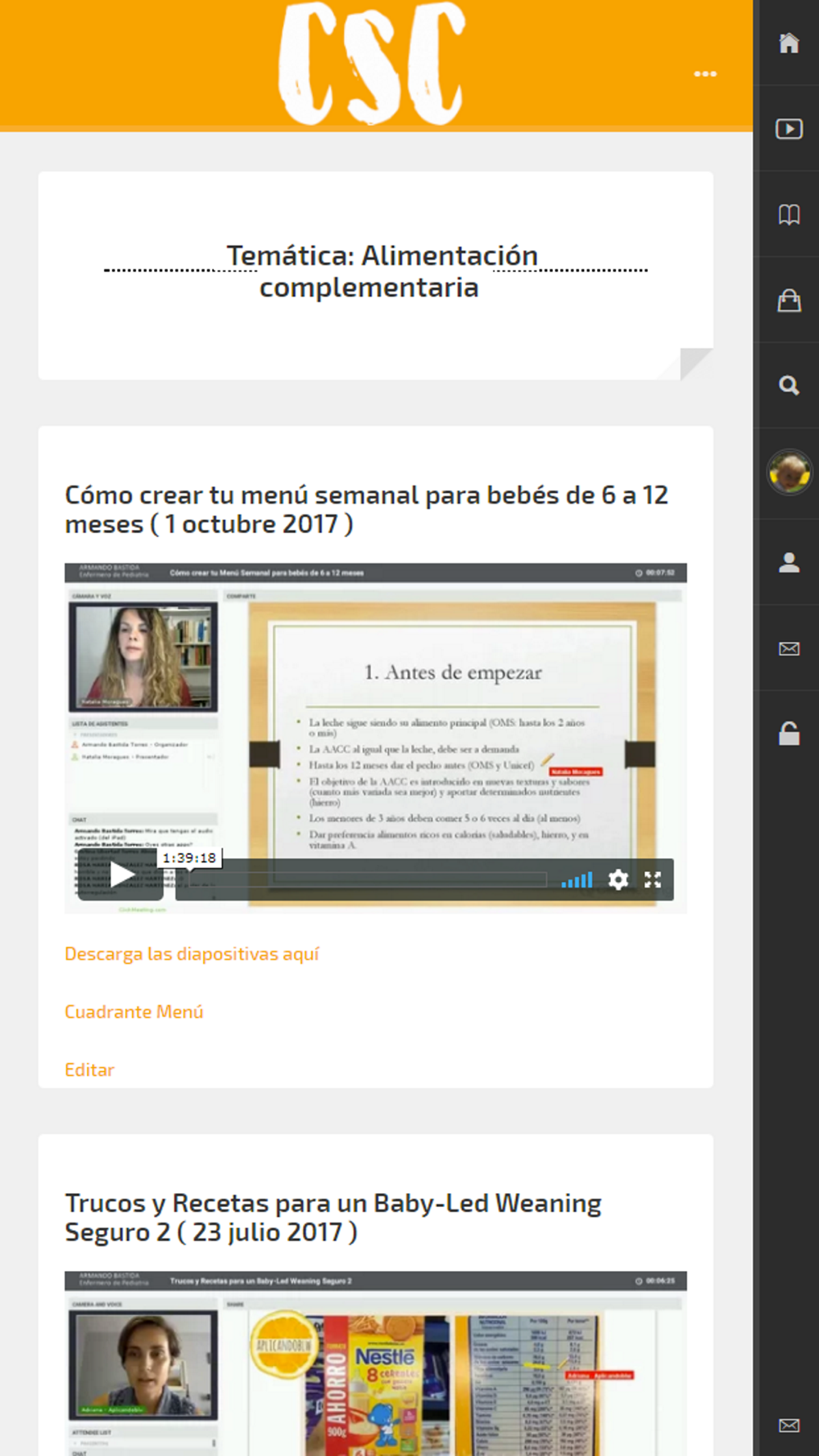Click the Baby-Led Weaning video thumbnail
Image resolution: width=819 pixels, height=1456 pixels.
point(375,1363)
